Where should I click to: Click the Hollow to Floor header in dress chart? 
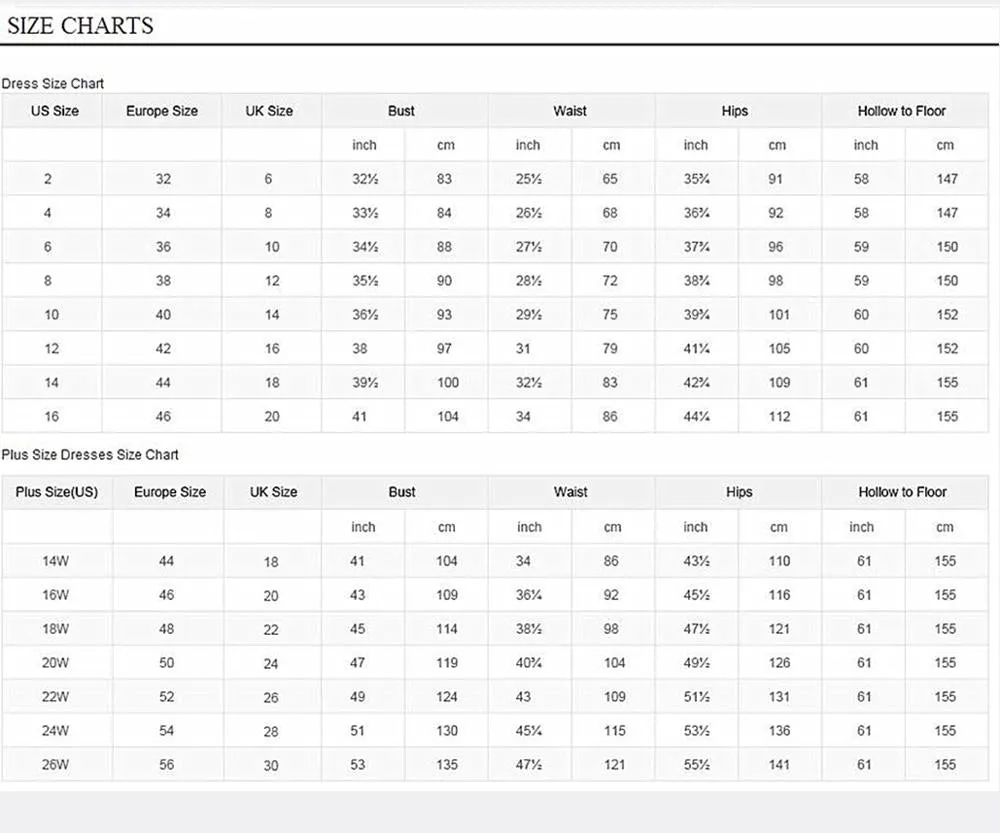pyautogui.click(x=902, y=111)
